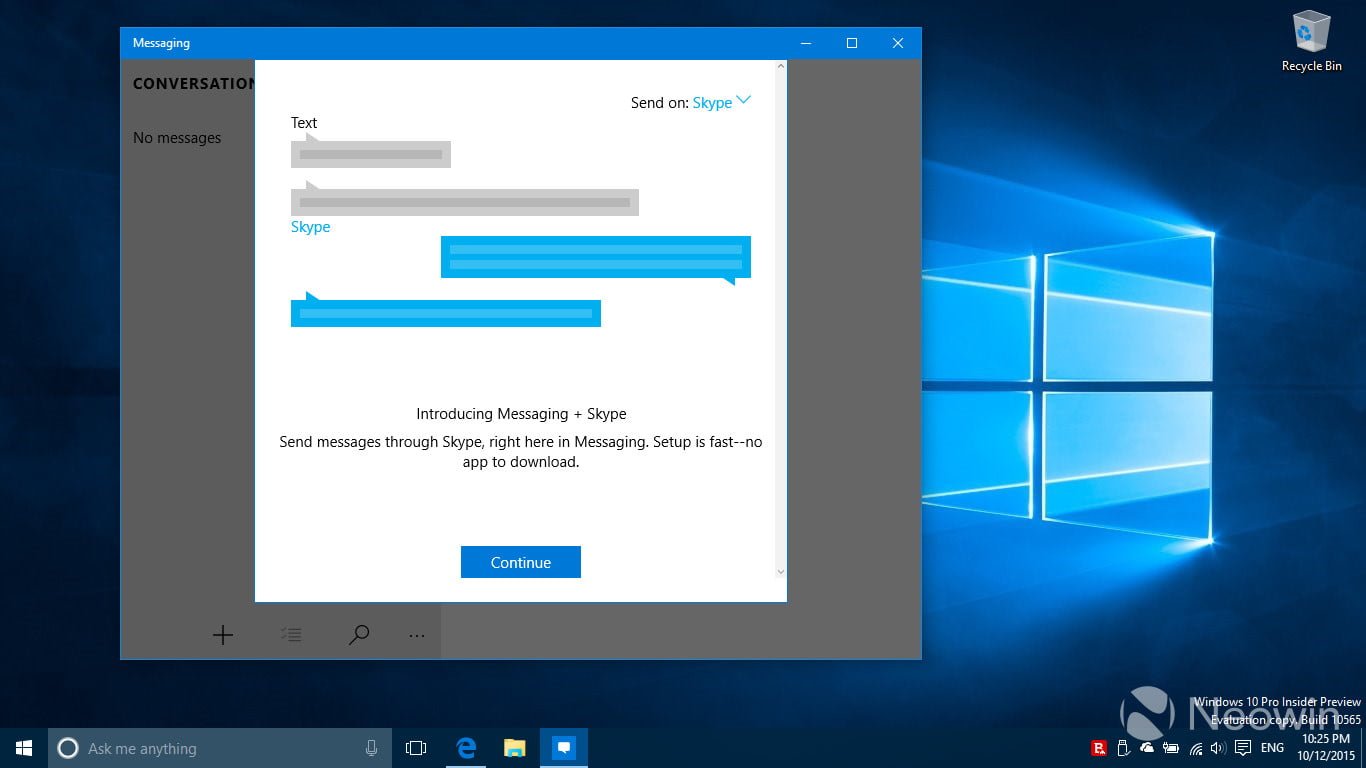This screenshot has height=768, width=1366.
Task: Launch Microsoft Edge from the taskbar
Action: point(466,748)
